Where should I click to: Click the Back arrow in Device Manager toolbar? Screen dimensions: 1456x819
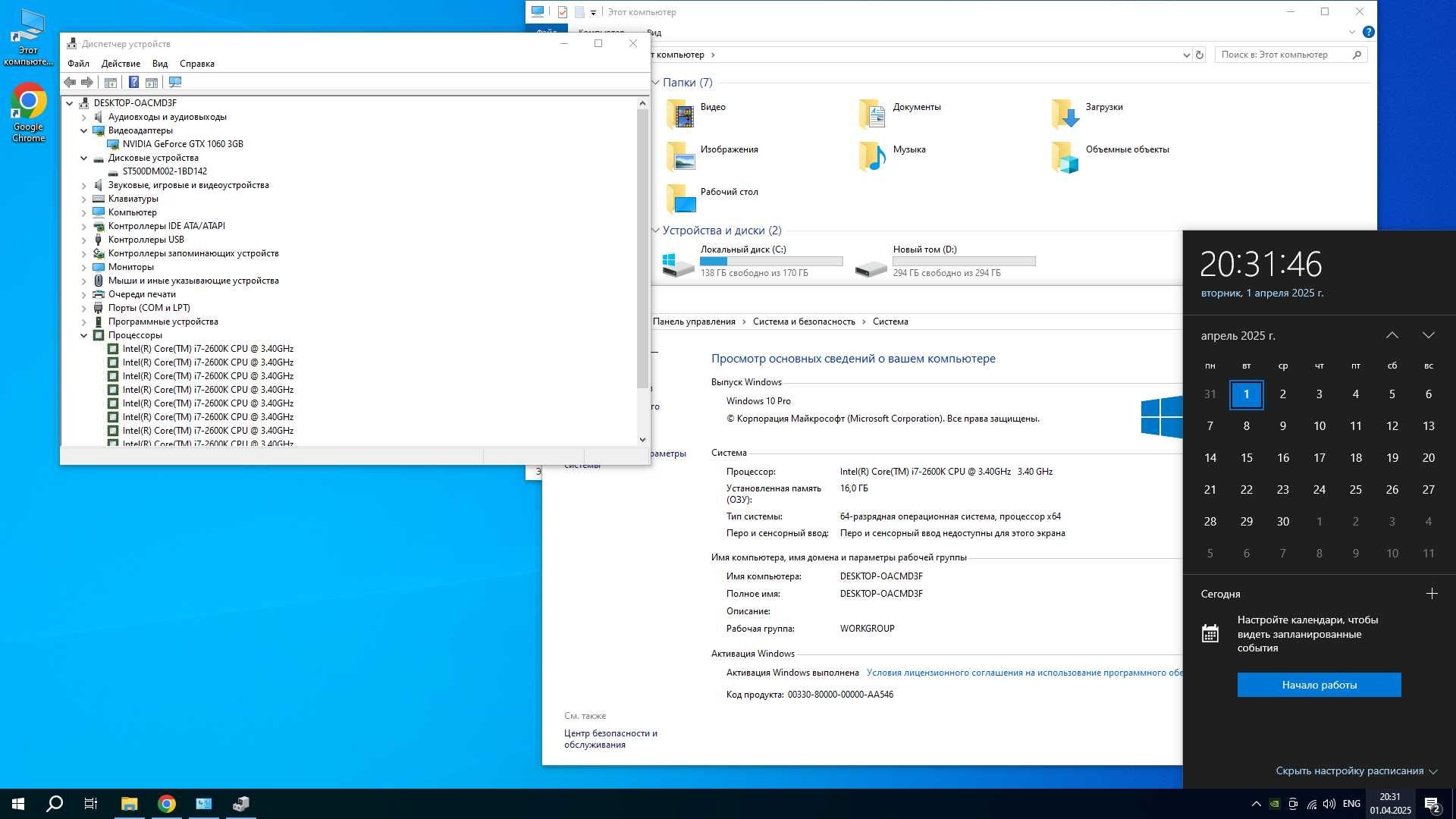(x=70, y=82)
